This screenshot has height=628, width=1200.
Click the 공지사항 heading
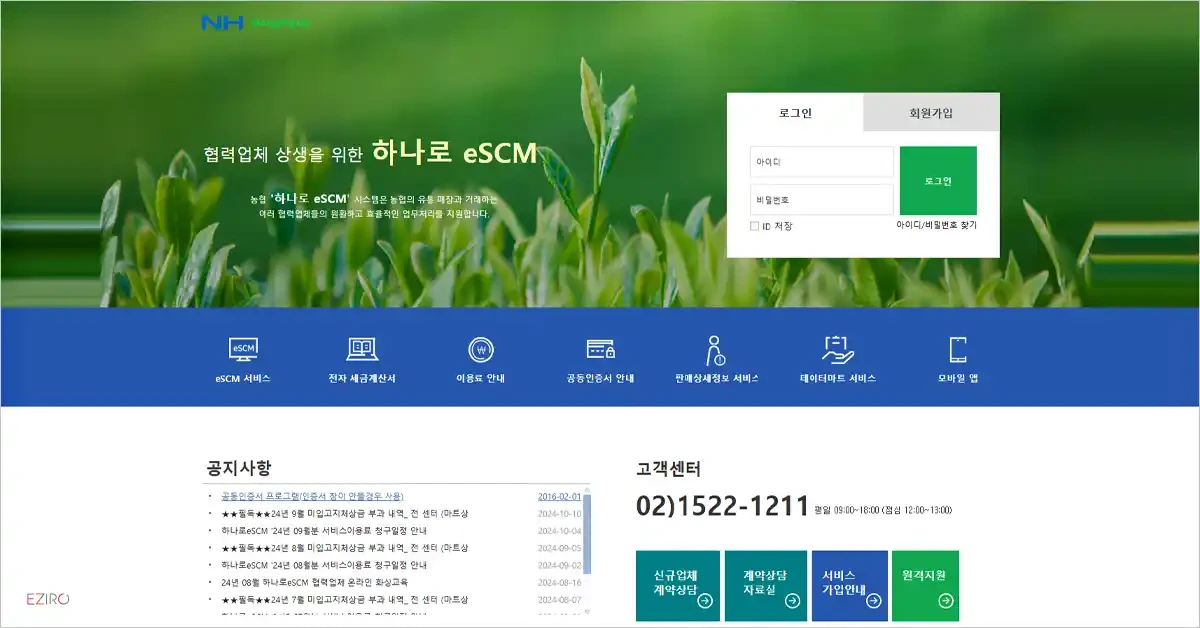238,468
